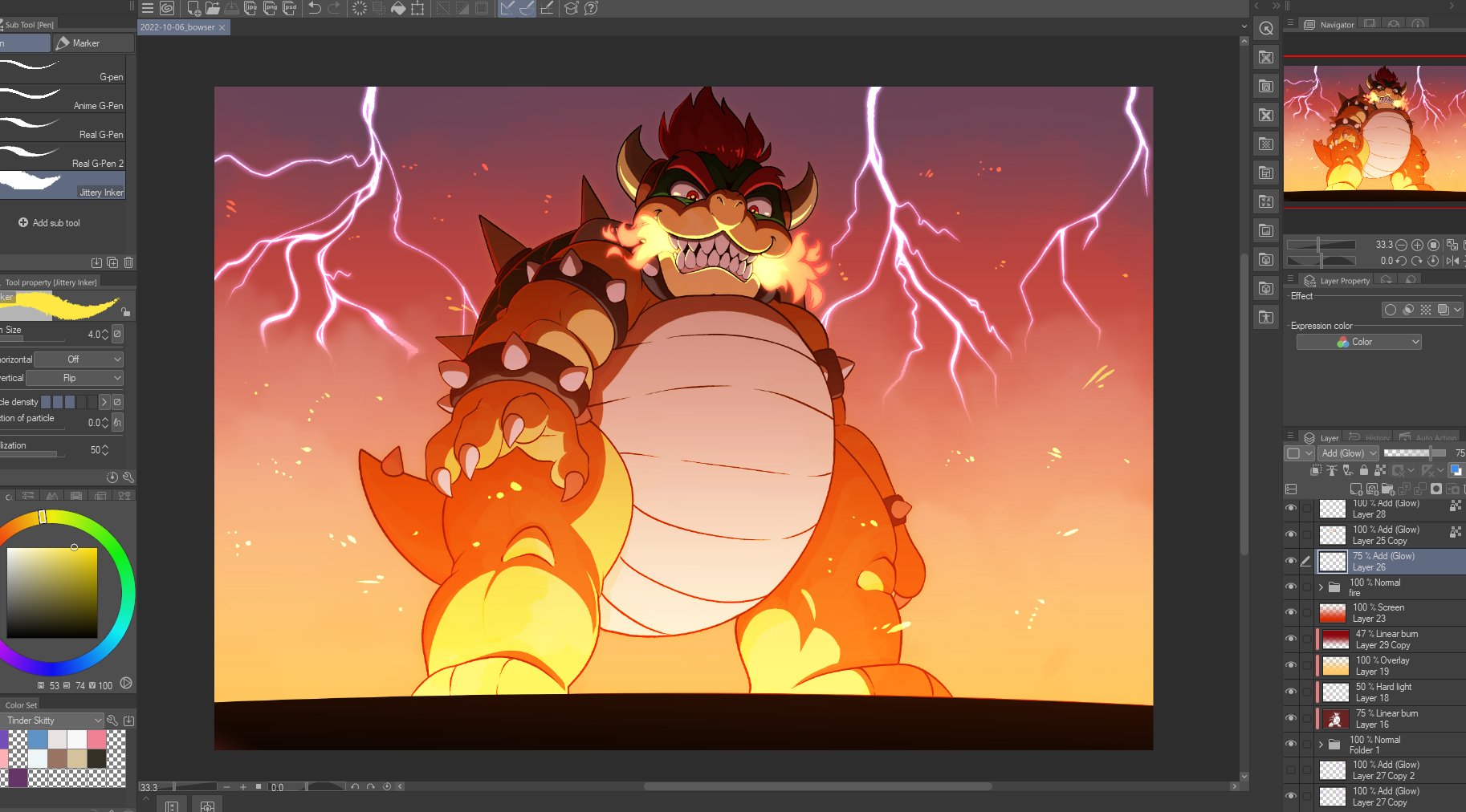
Task: Open a file with folder icon
Action: pos(213,8)
